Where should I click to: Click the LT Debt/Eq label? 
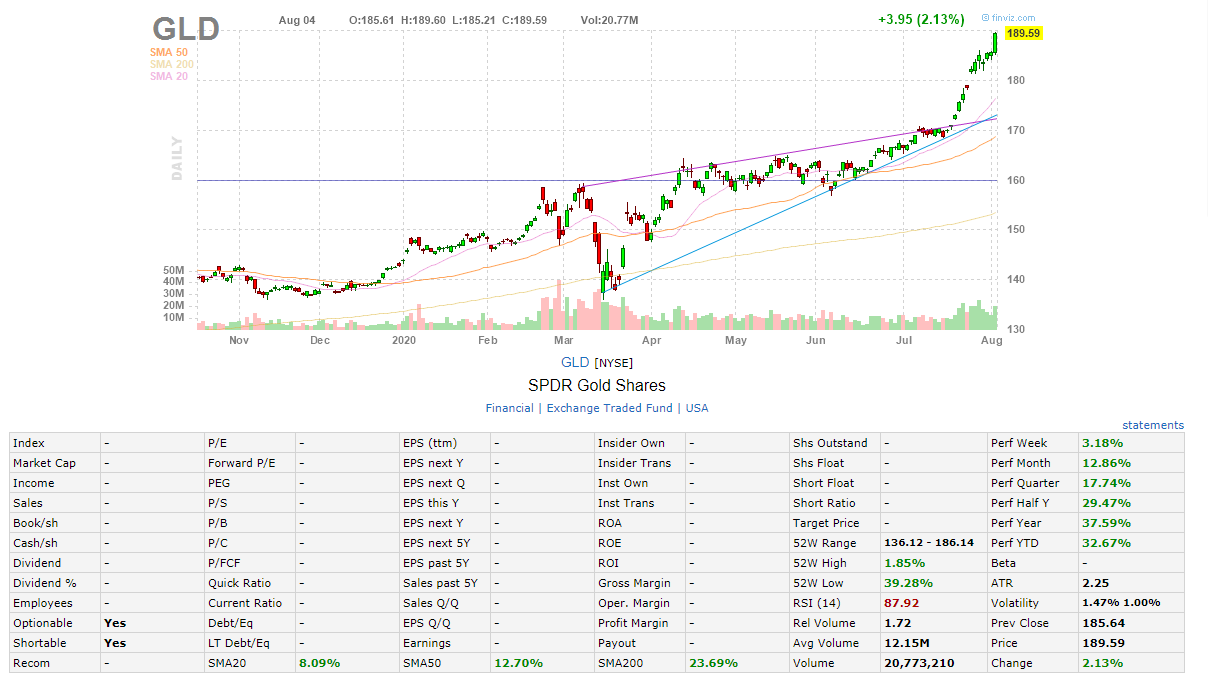[238, 643]
